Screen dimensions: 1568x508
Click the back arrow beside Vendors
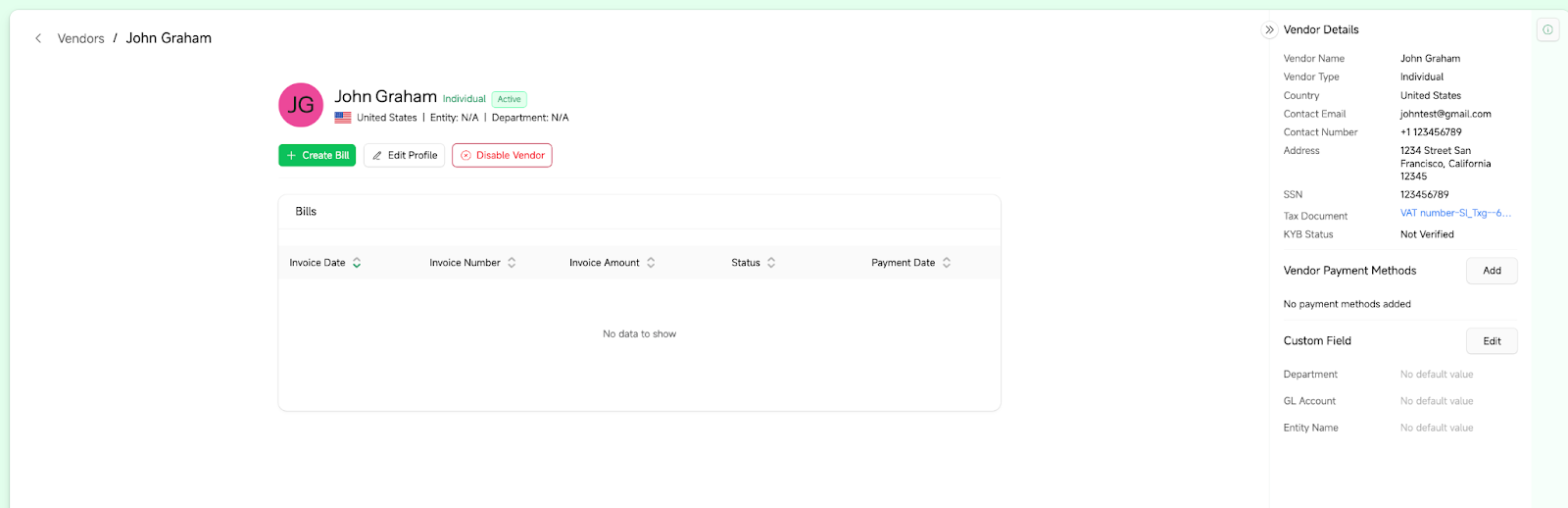pyautogui.click(x=38, y=38)
